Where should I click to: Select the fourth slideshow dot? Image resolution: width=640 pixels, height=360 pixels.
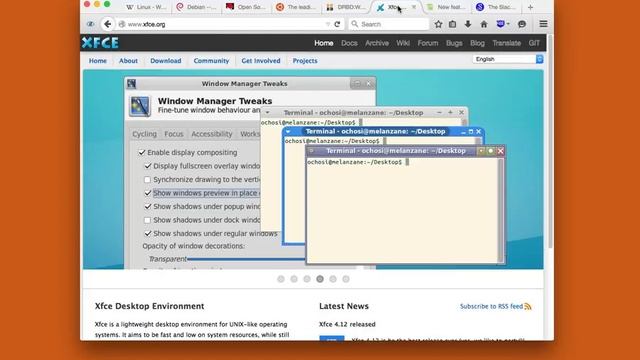tap(320, 279)
